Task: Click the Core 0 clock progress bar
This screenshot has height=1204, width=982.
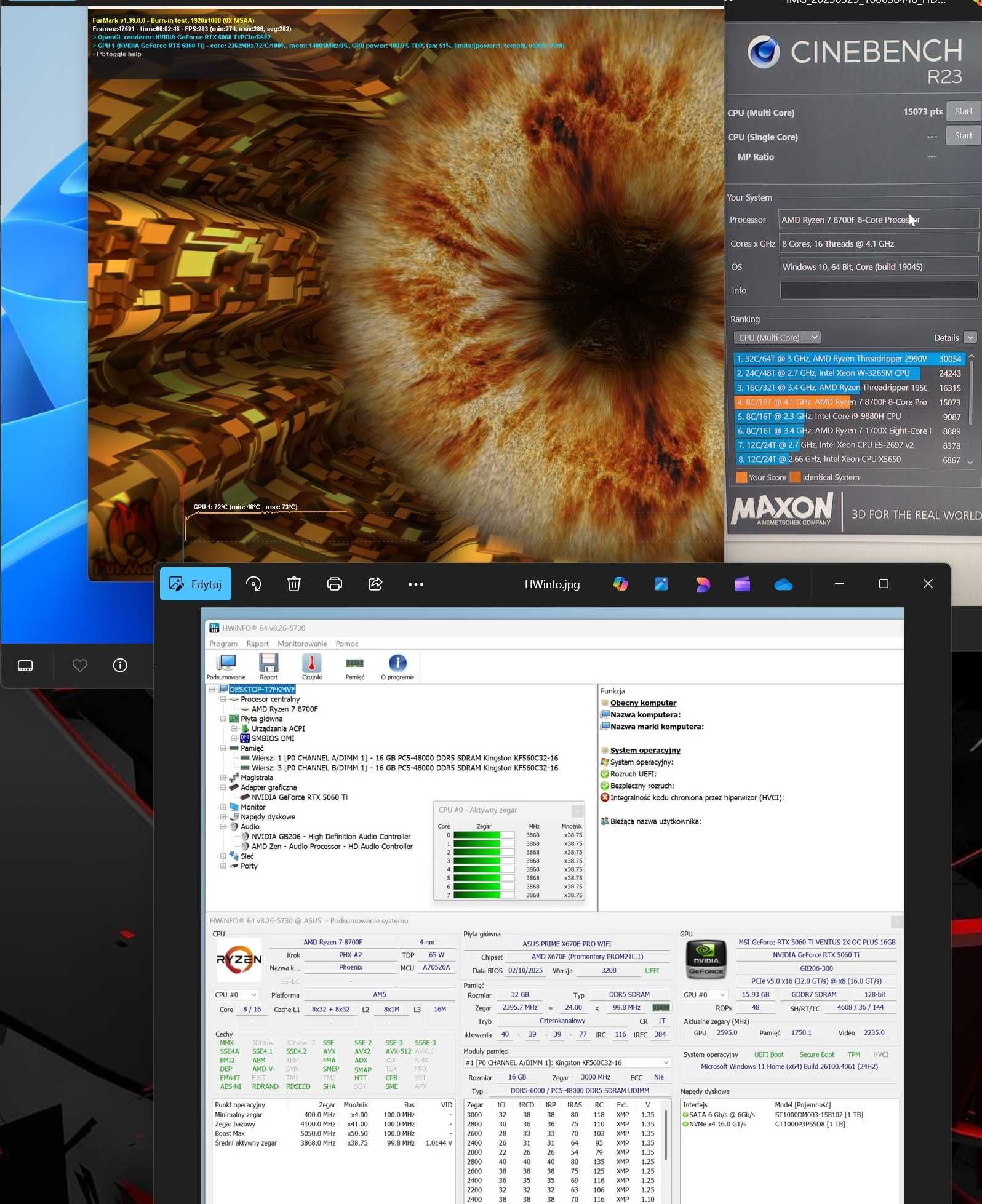Action: pyautogui.click(x=484, y=835)
